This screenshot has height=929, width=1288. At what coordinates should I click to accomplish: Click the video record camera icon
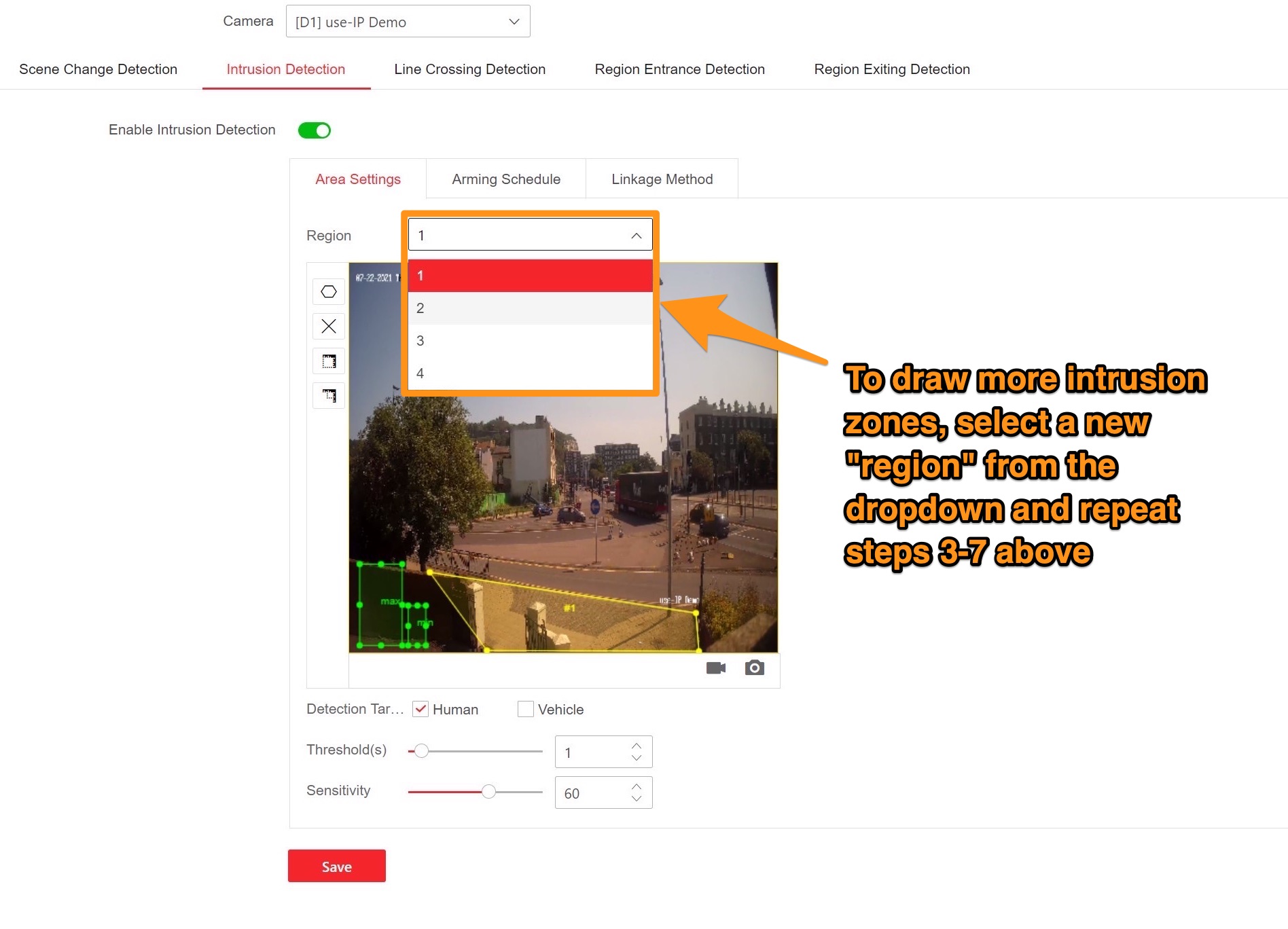pyautogui.click(x=715, y=668)
